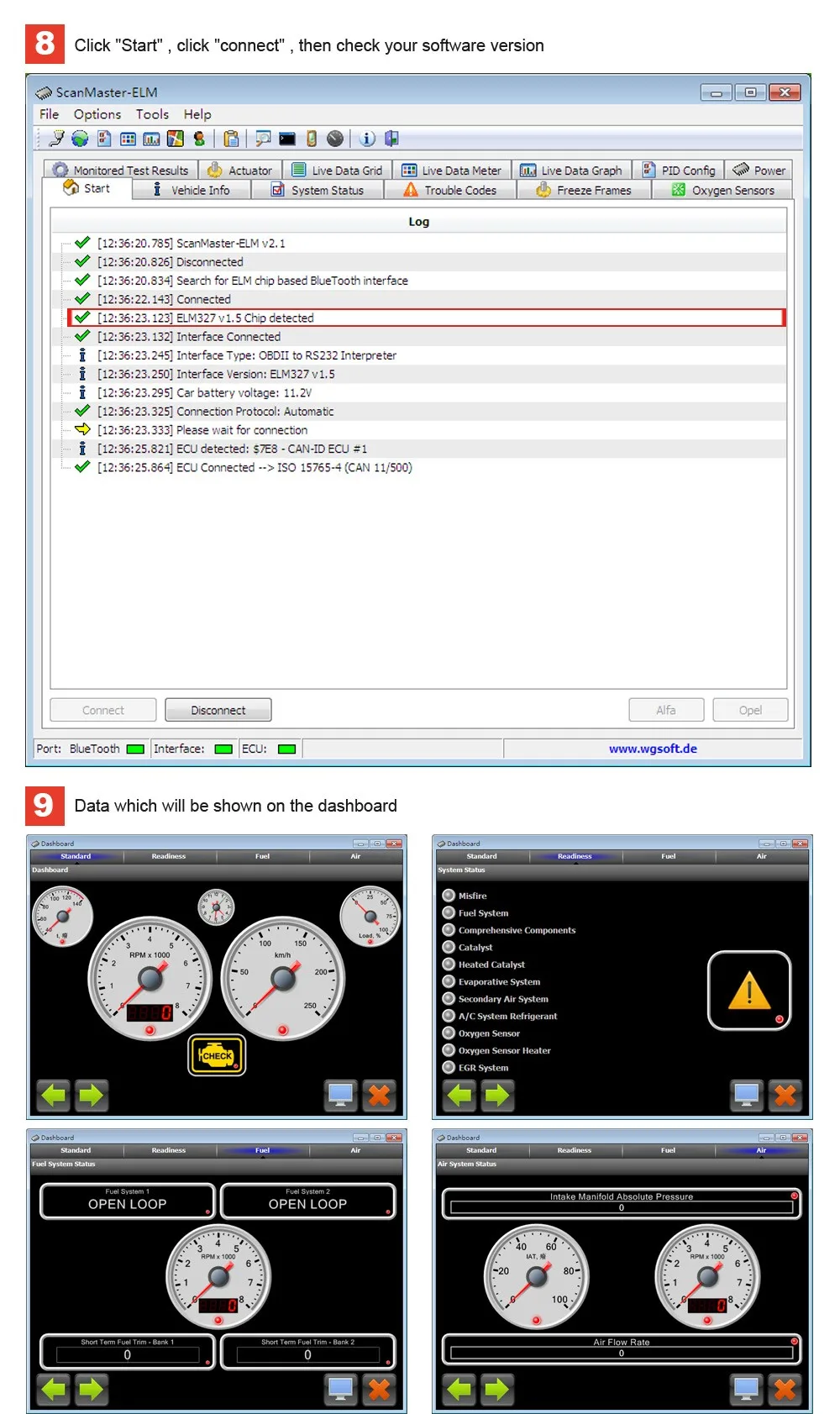
Task: Switch to the Power tab
Action: pos(759,170)
